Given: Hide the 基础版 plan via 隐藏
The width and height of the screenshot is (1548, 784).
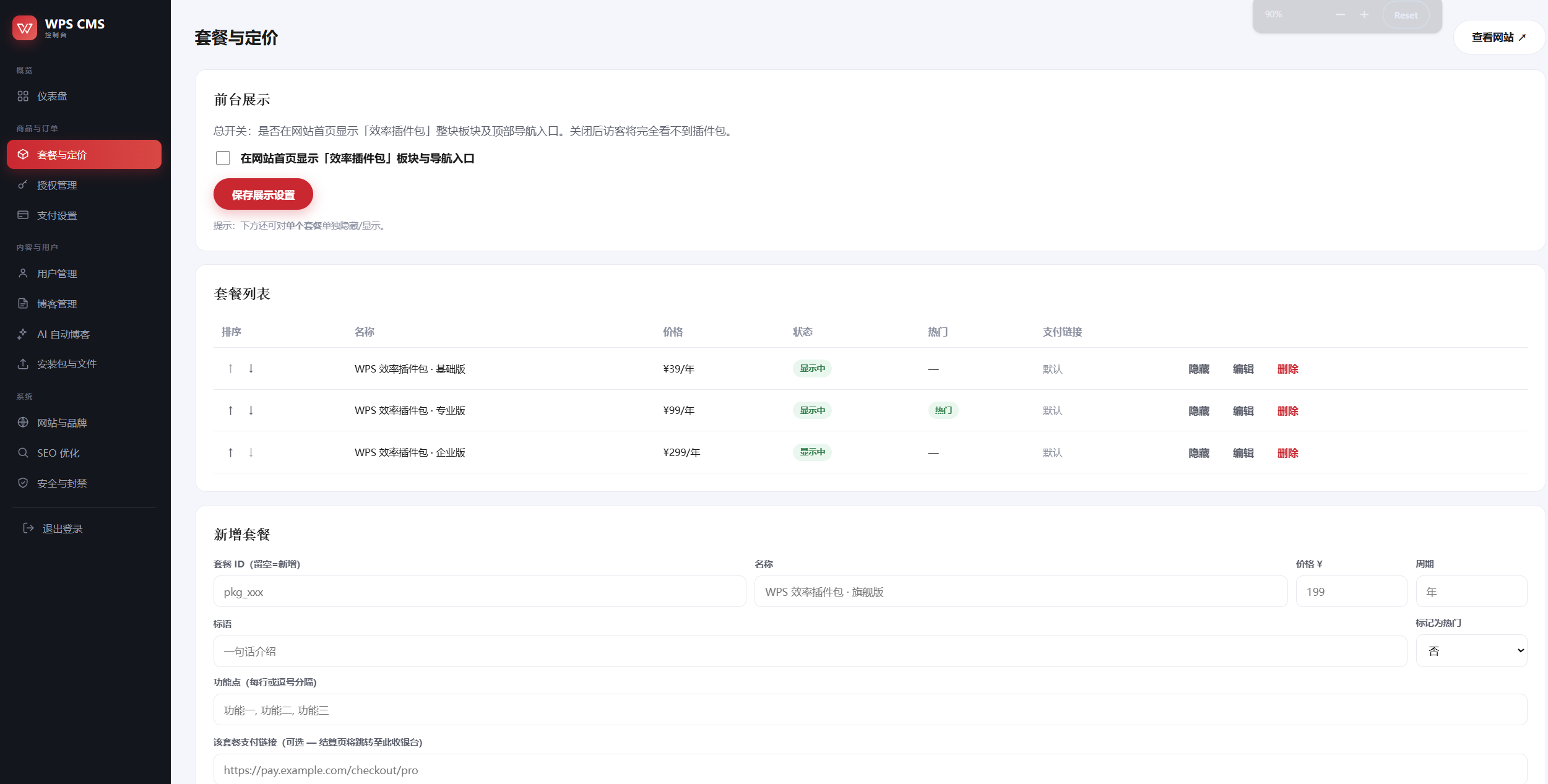Looking at the screenshot, I should pos(1199,369).
